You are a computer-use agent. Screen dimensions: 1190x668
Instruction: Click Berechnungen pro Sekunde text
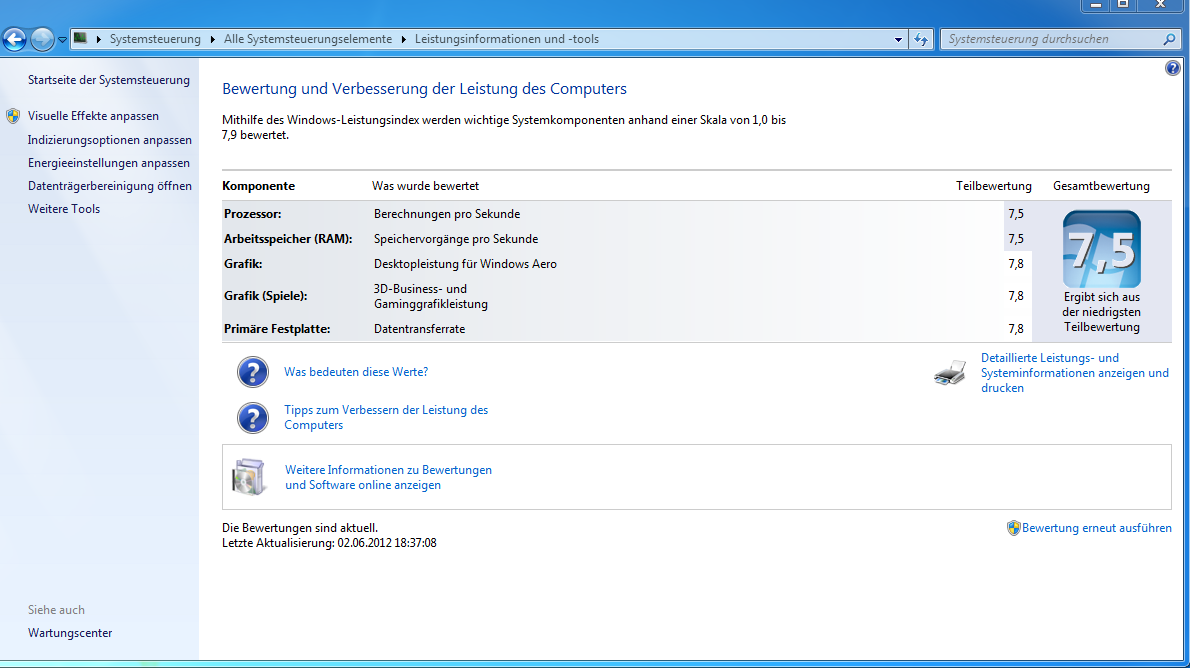[447, 214]
